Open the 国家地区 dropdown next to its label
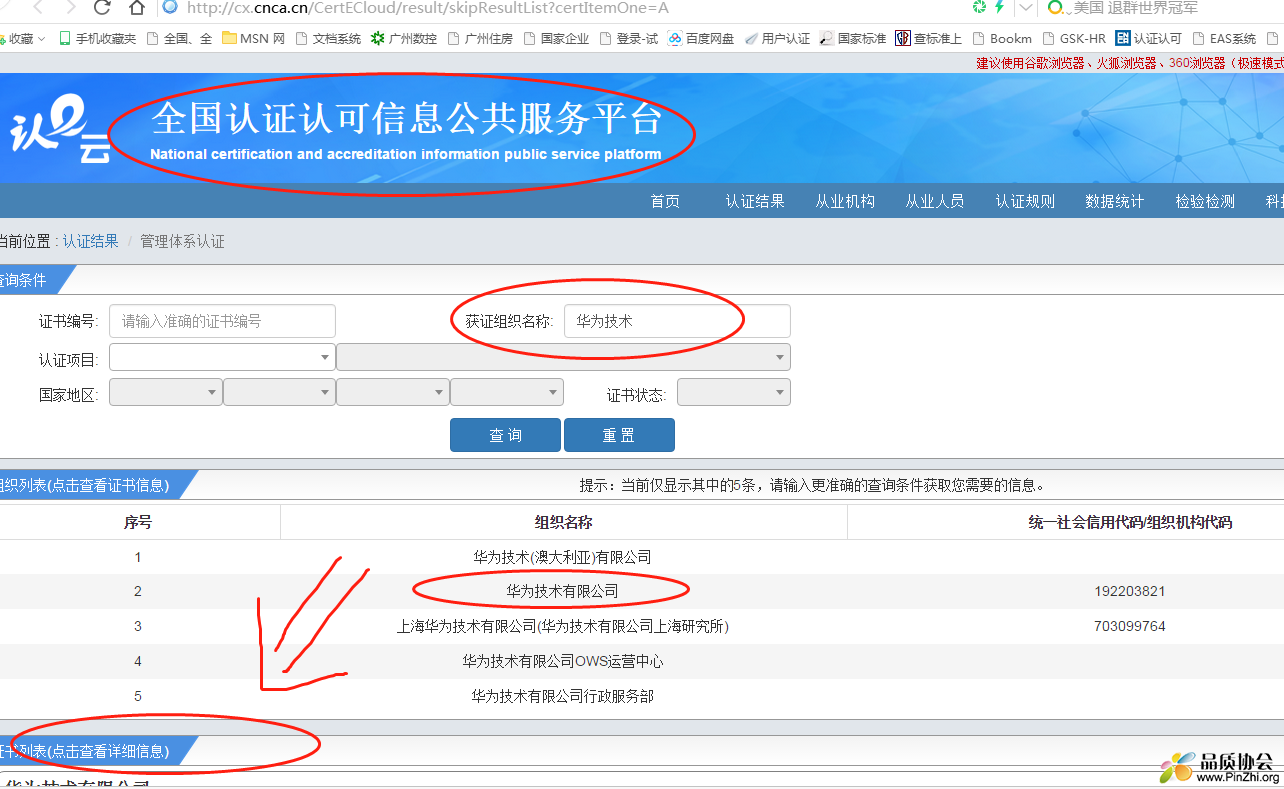1284x789 pixels. (165, 392)
